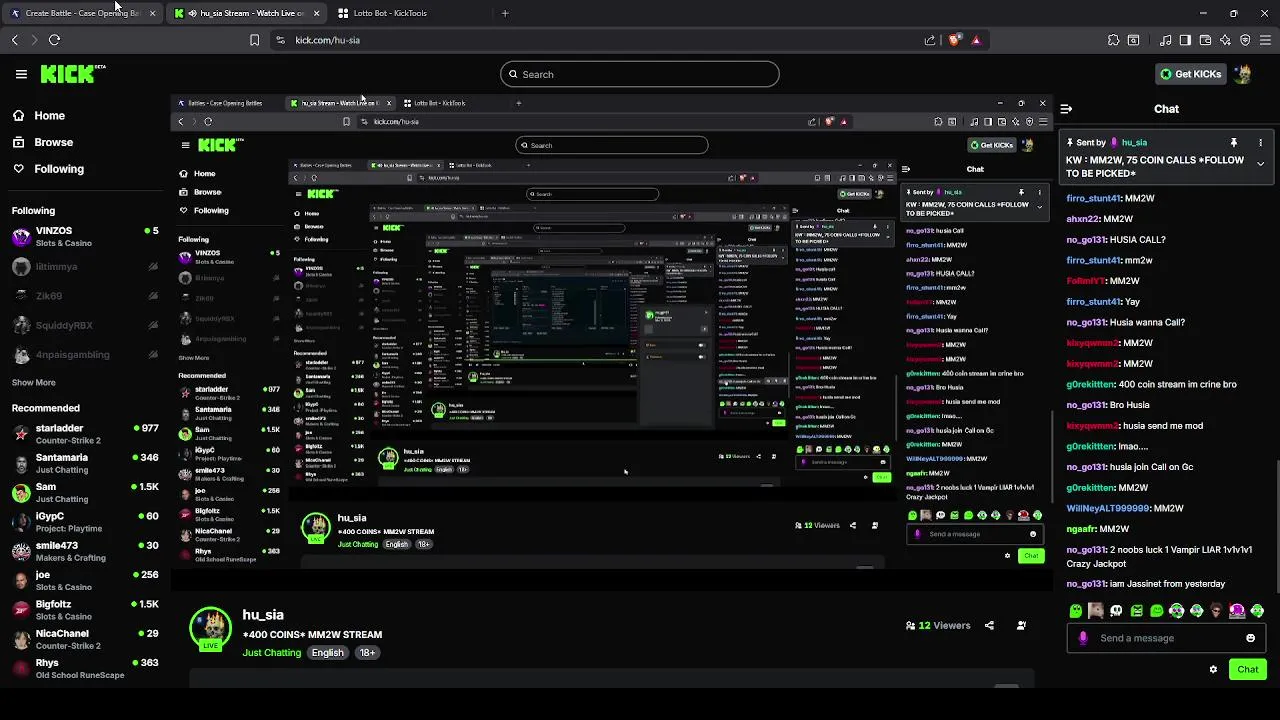Open the Rhys Old School RuneScape channel
This screenshot has height=720, width=1280.
click(x=85, y=669)
